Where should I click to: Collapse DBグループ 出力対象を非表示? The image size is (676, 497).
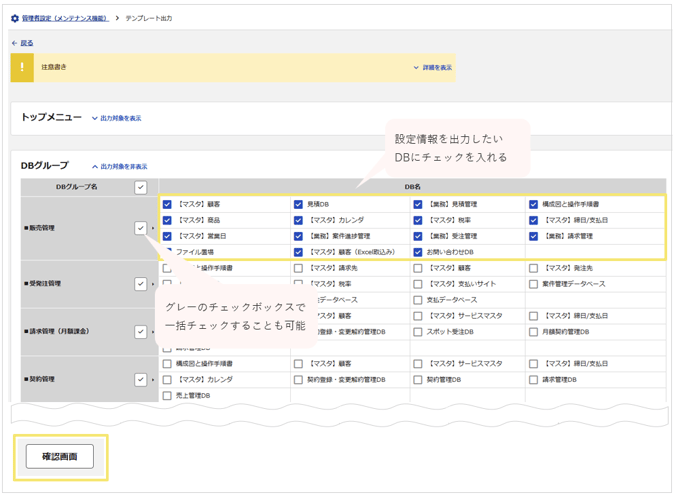(x=120, y=166)
